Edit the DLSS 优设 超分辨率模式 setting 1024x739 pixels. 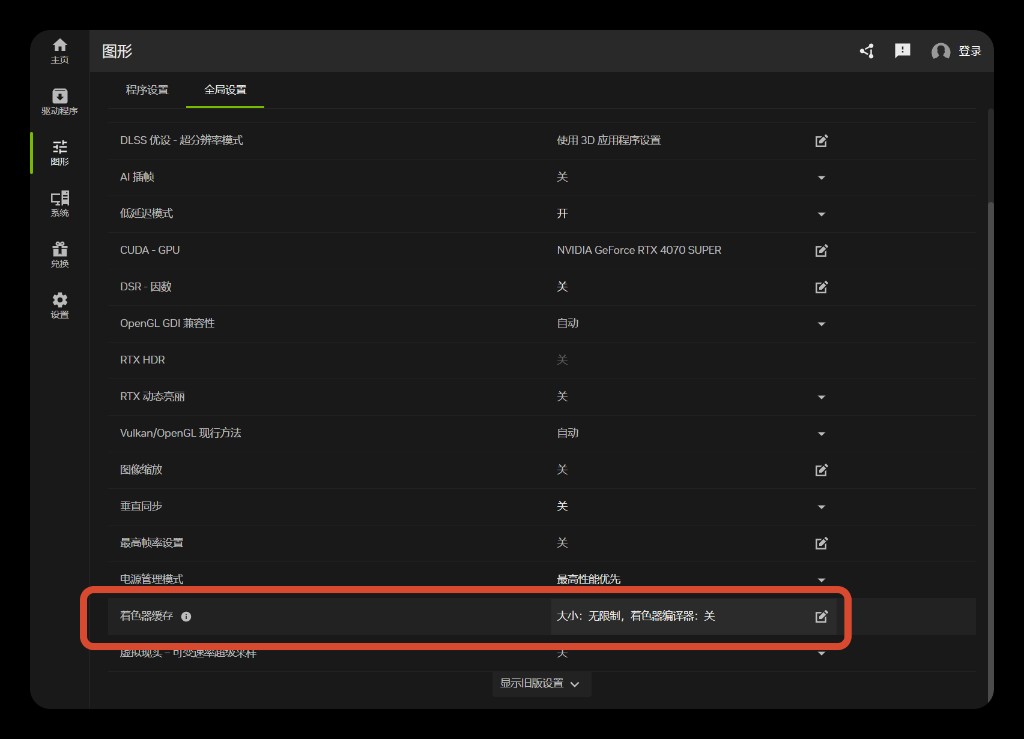point(821,140)
